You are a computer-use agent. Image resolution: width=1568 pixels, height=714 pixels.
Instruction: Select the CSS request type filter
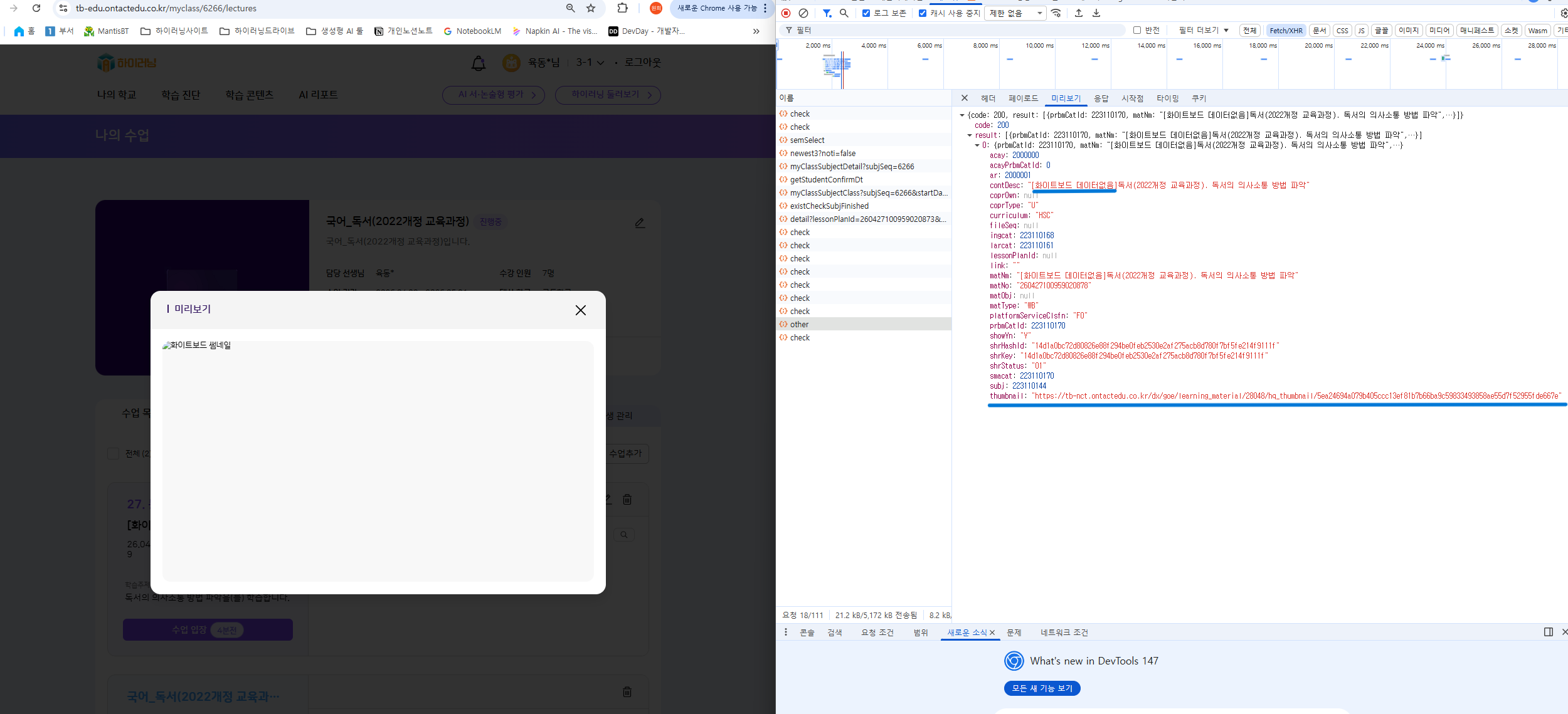(x=1342, y=30)
